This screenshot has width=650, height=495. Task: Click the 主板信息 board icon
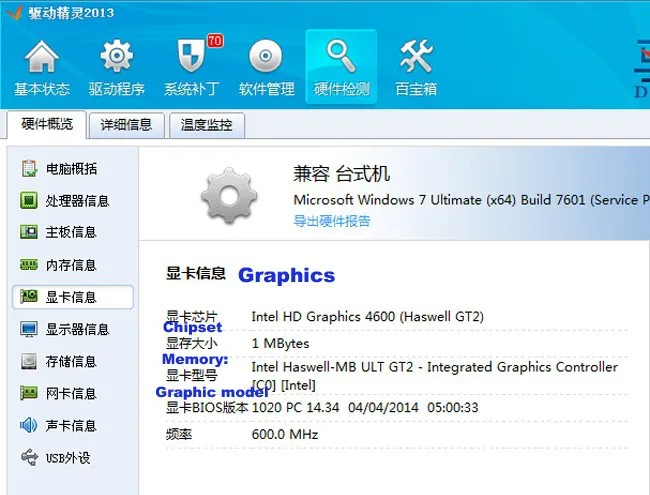[29, 232]
